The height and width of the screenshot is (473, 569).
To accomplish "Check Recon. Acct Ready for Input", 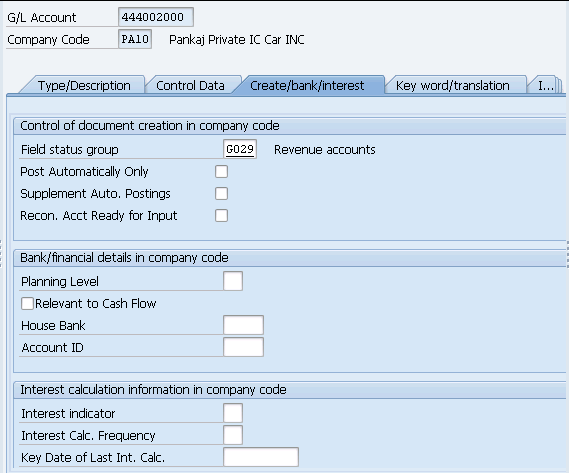I will point(221,216).
